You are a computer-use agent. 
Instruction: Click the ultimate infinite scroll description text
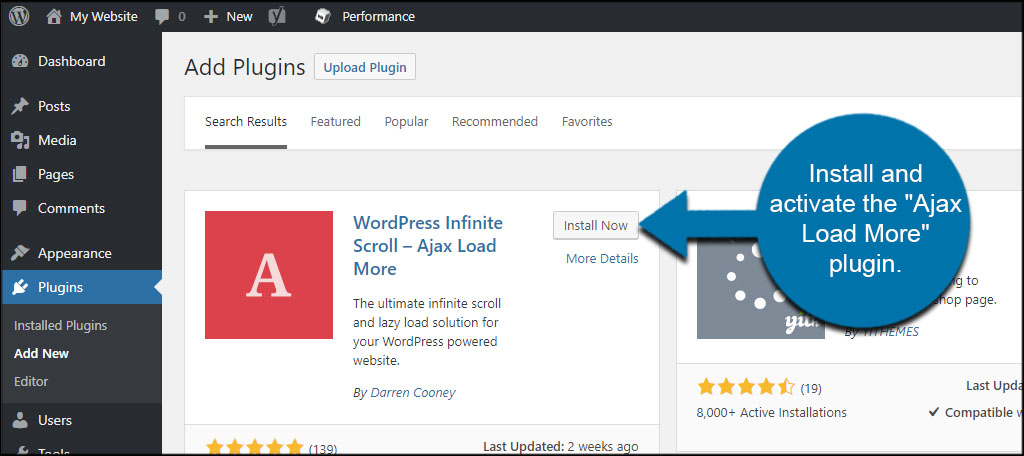(x=427, y=332)
